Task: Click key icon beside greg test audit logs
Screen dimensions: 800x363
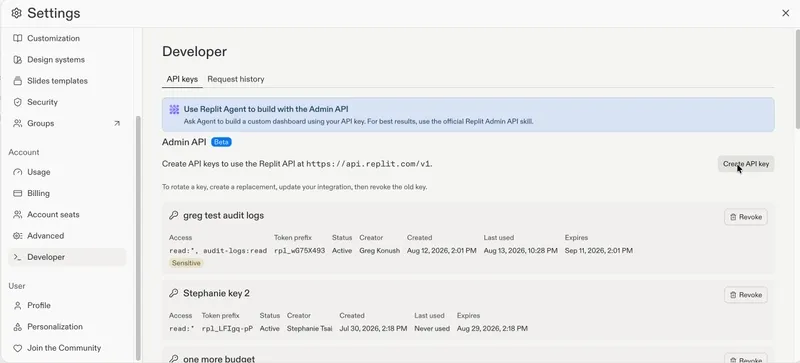Action: click(x=173, y=215)
